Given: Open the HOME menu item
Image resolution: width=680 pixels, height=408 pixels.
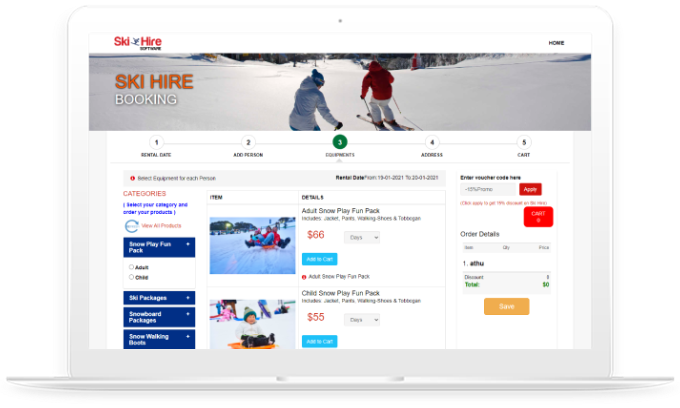Looking at the screenshot, I should [556, 43].
